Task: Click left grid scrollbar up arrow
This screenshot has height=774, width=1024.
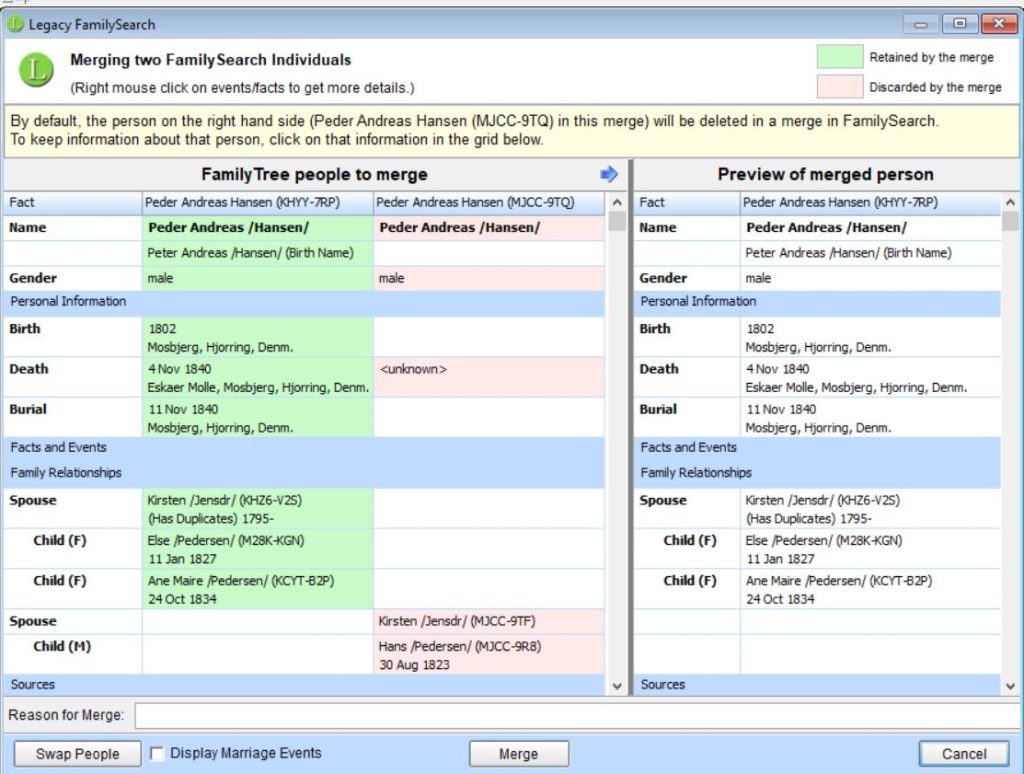Action: point(616,202)
